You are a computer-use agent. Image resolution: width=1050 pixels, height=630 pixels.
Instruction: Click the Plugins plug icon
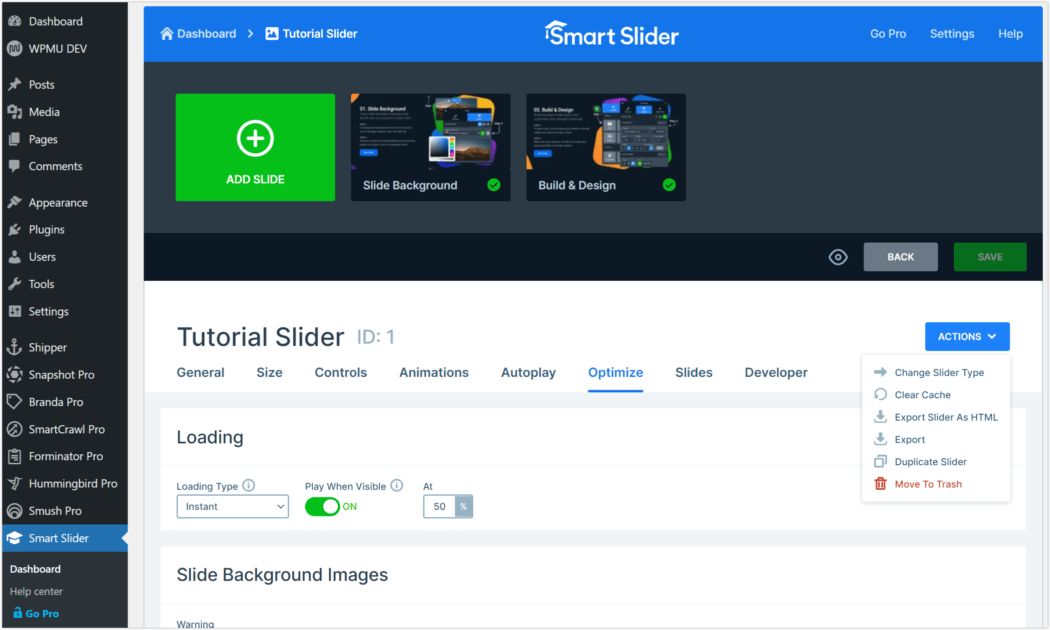tap(15, 230)
